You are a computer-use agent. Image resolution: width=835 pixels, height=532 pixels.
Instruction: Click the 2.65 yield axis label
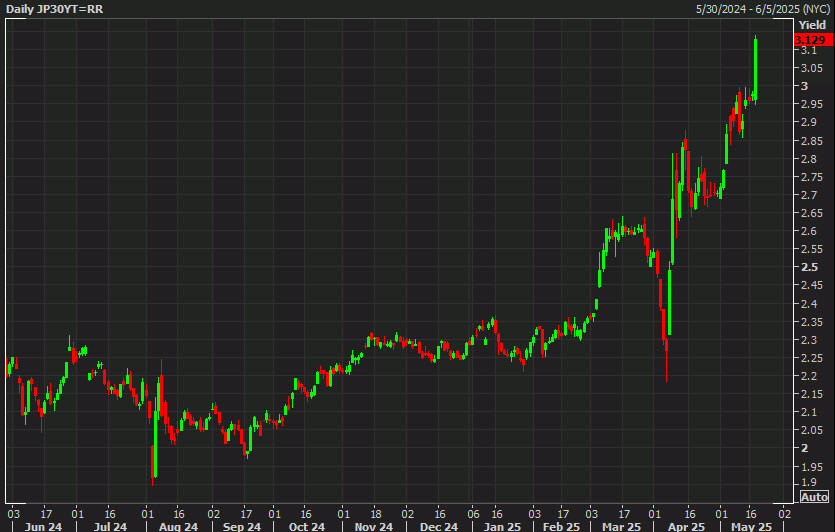point(812,213)
